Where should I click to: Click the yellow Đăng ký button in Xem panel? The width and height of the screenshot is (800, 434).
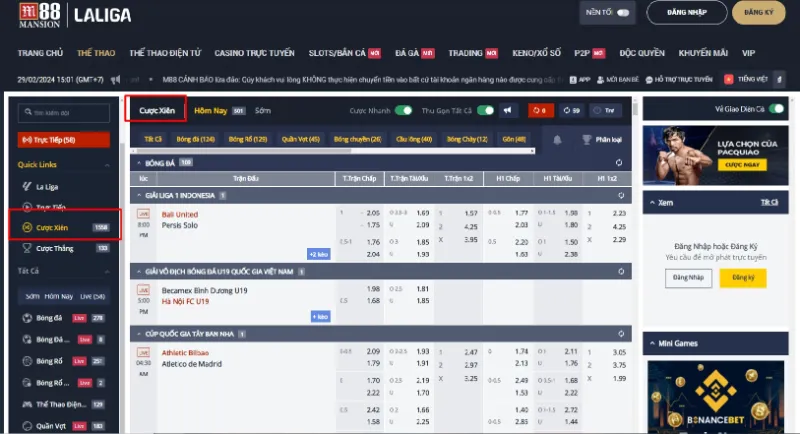click(743, 277)
